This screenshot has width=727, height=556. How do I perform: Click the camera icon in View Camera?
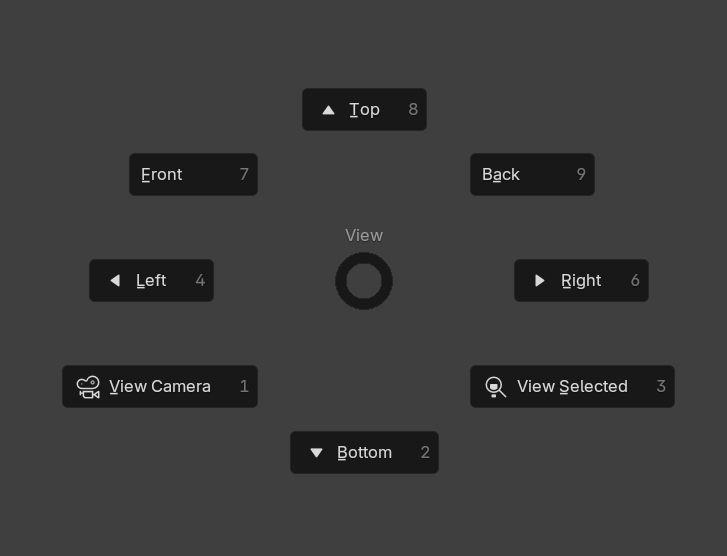[88, 387]
